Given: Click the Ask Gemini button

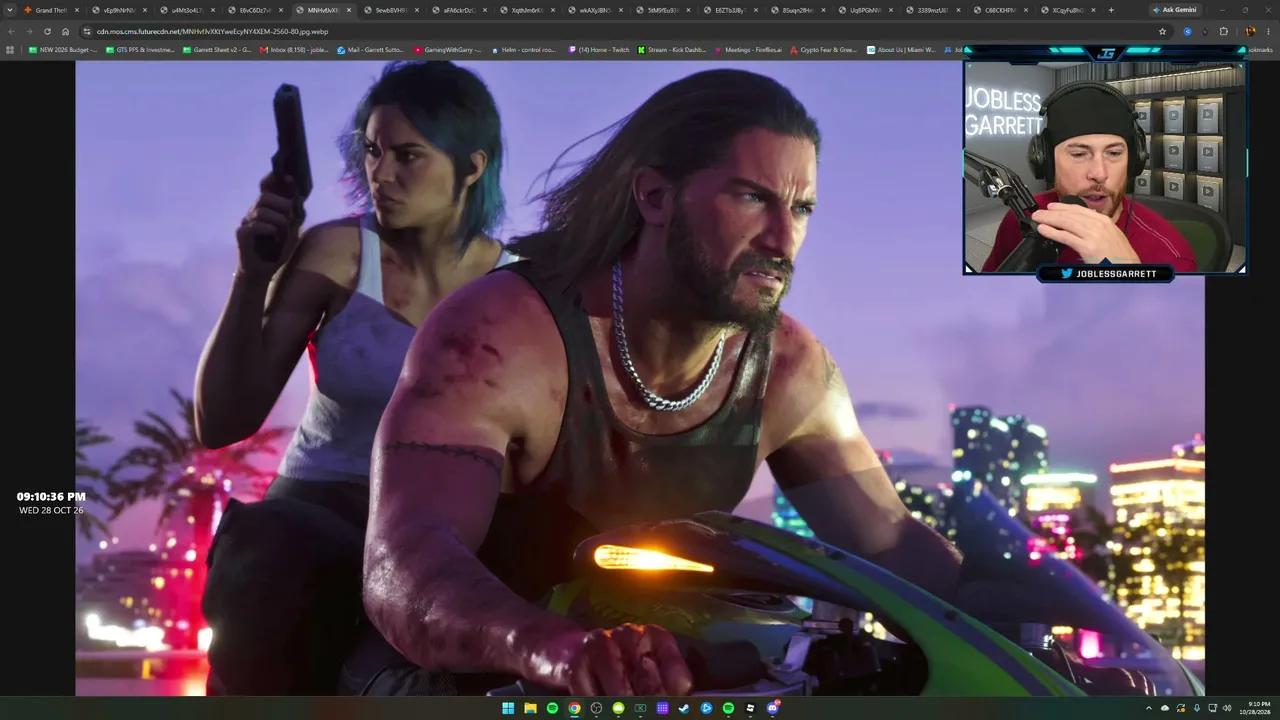Looking at the screenshot, I should pyautogui.click(x=1174, y=10).
